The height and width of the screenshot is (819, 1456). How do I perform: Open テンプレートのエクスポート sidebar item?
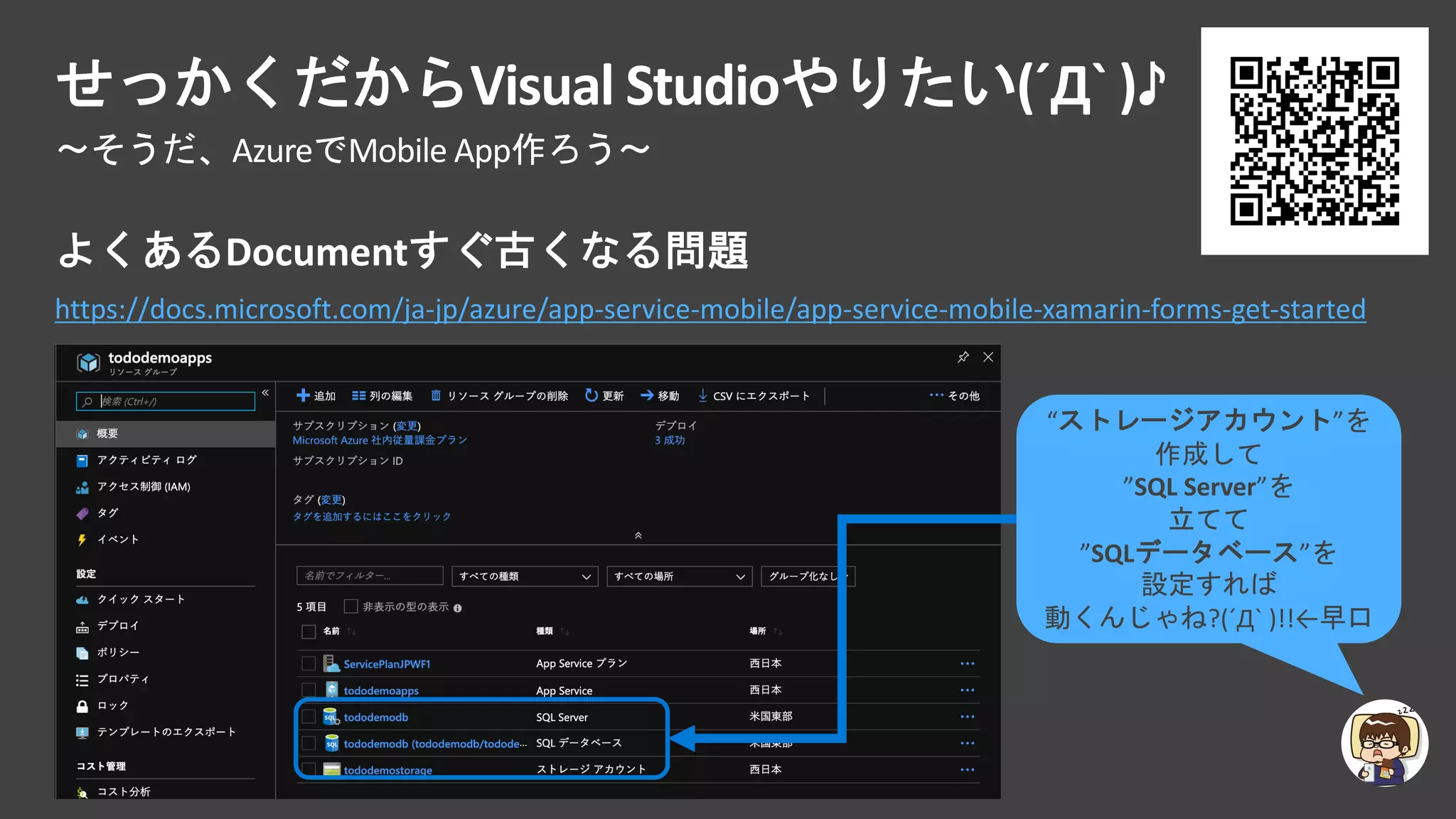[166, 732]
